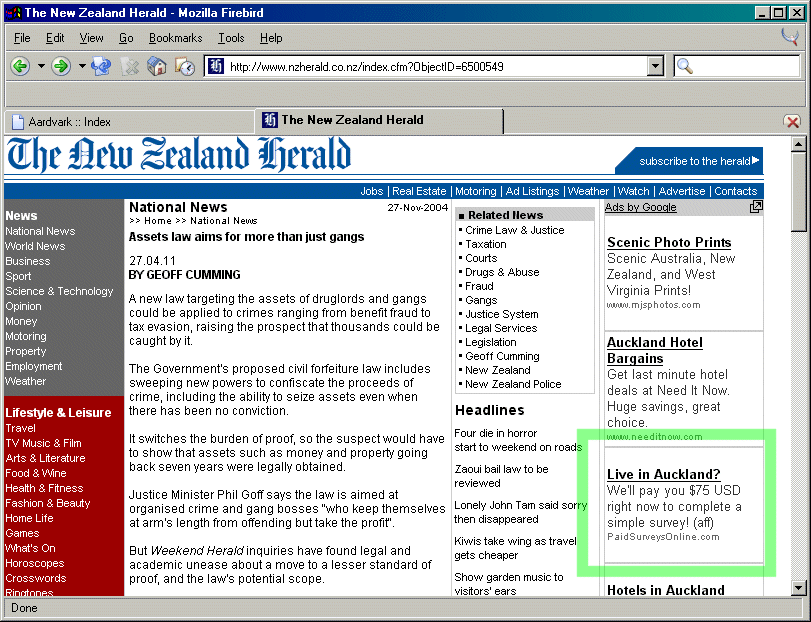Open the Bookmarks menu
Viewport: 811px width, 622px height.
(x=175, y=38)
